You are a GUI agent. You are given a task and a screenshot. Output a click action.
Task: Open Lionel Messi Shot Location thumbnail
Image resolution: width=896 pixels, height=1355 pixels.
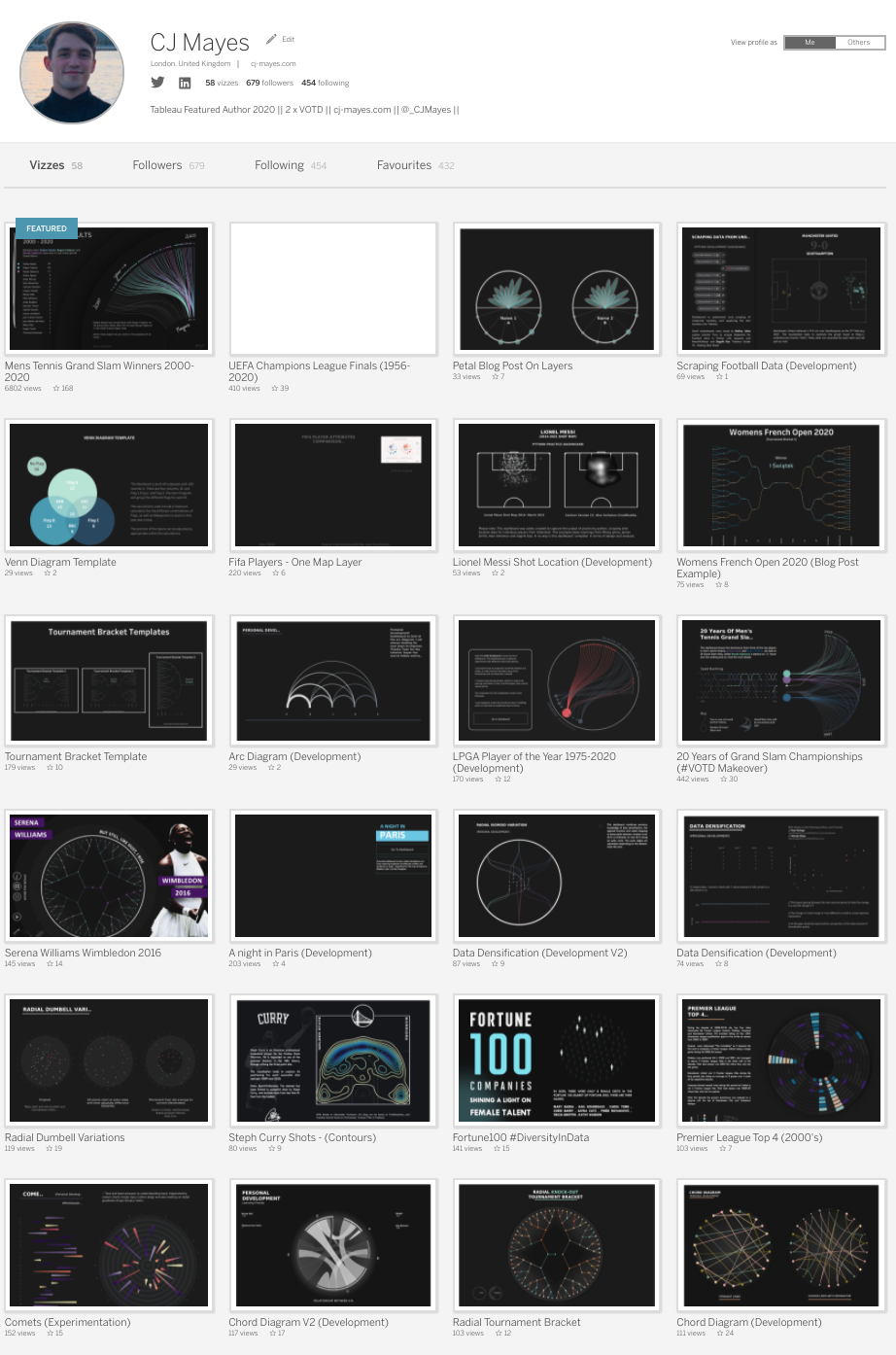tap(556, 485)
